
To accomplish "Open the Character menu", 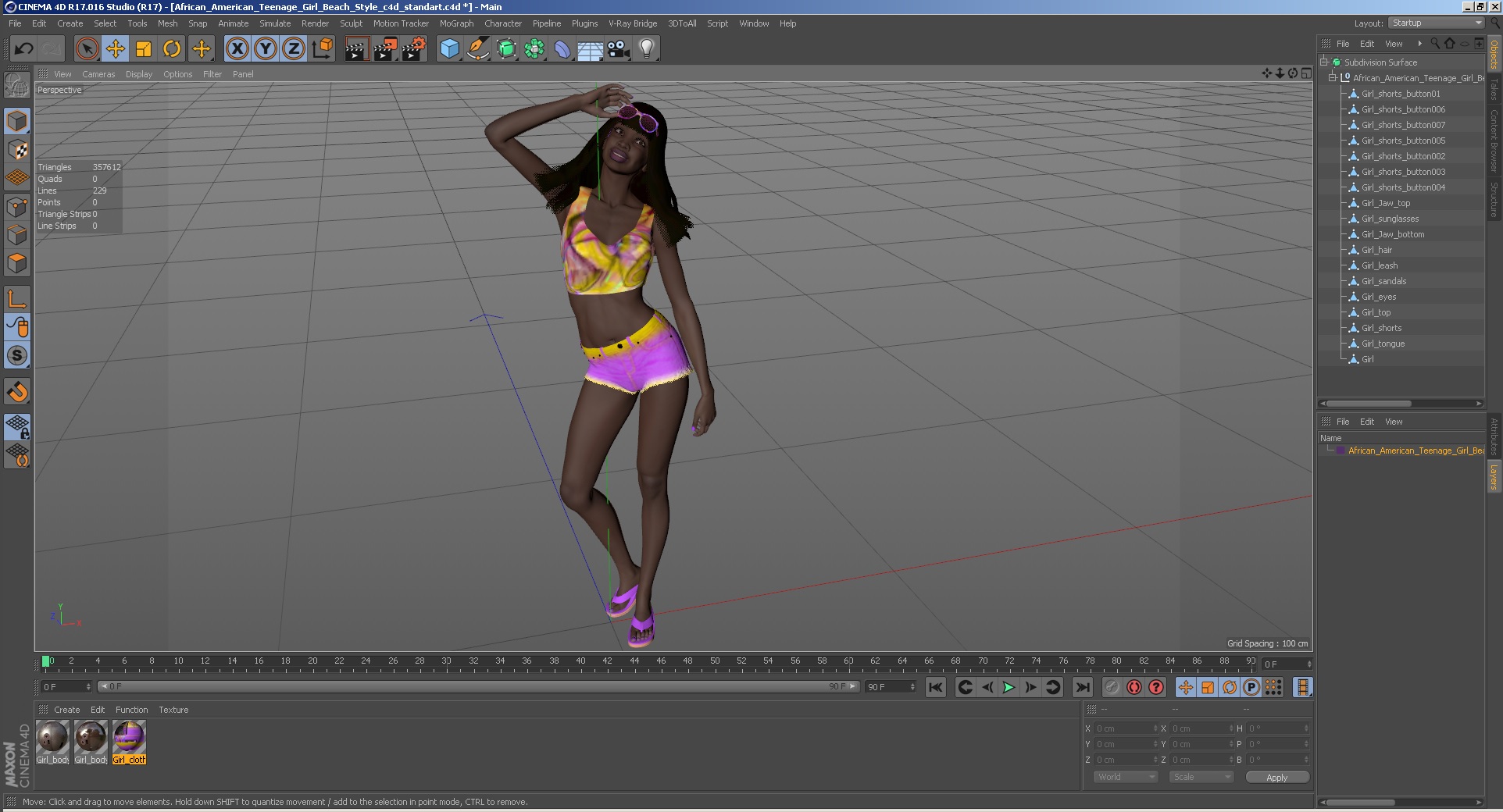I will pyautogui.click(x=503, y=23).
